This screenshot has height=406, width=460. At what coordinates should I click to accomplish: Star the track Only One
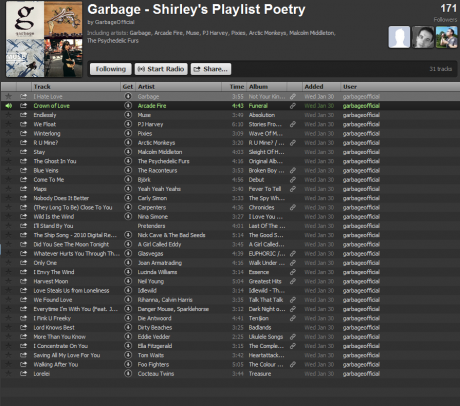pyautogui.click(x=9, y=263)
